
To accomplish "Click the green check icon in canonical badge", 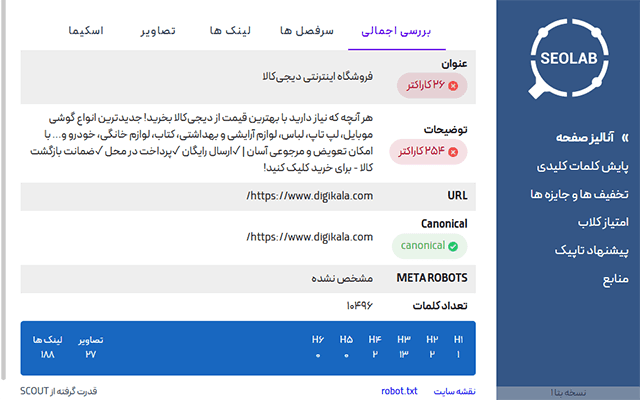I will (453, 246).
